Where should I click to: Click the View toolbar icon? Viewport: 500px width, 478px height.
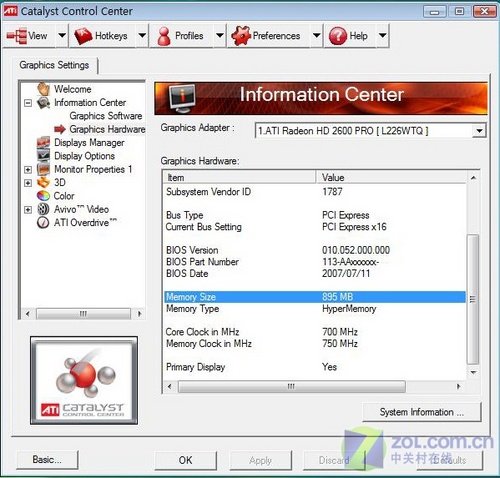pos(17,36)
